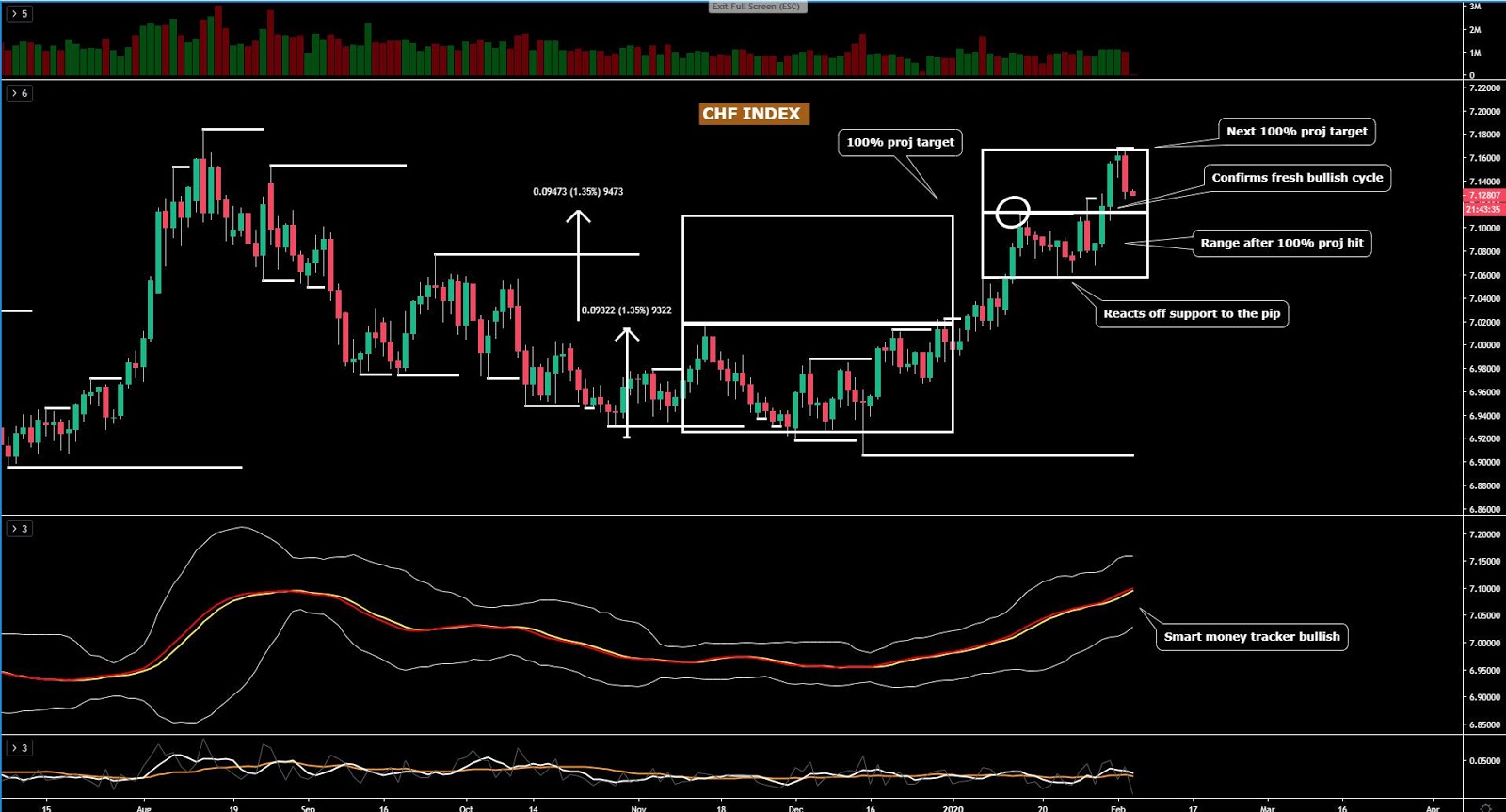
Task: Select the circle drawing on the chart
Action: pos(1013,212)
